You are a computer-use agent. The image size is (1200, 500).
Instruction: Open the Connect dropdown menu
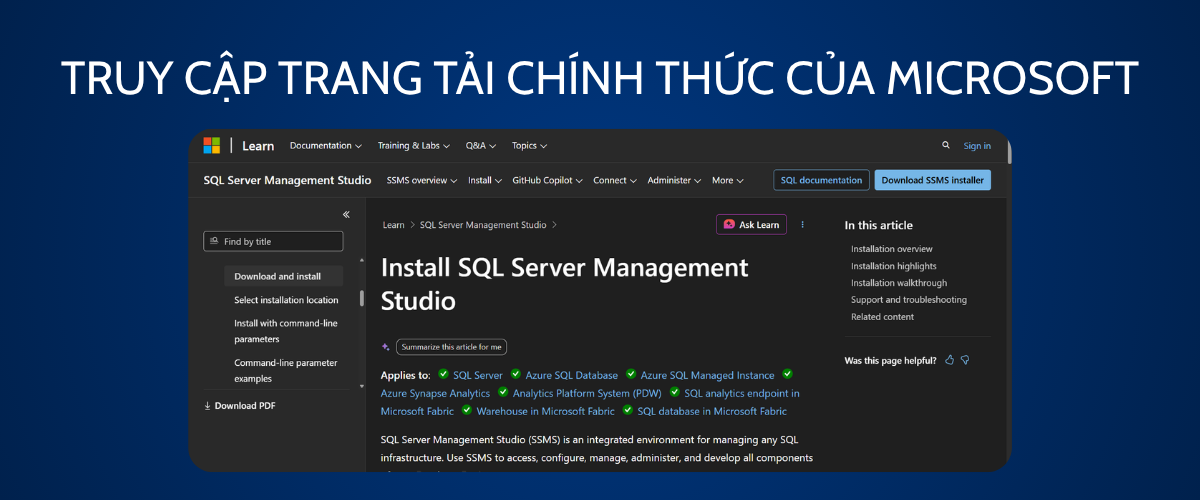(615, 181)
